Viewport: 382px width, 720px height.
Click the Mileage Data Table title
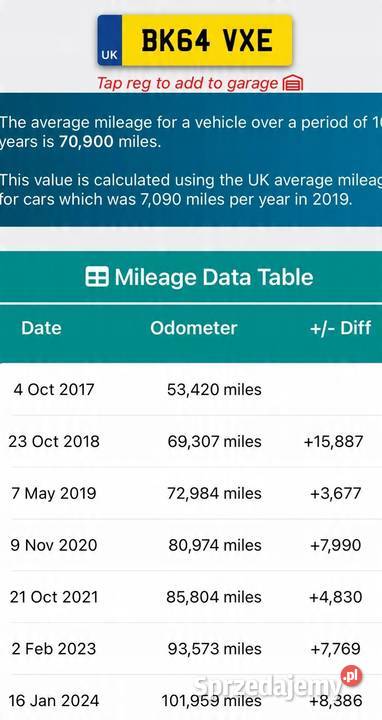click(214, 277)
